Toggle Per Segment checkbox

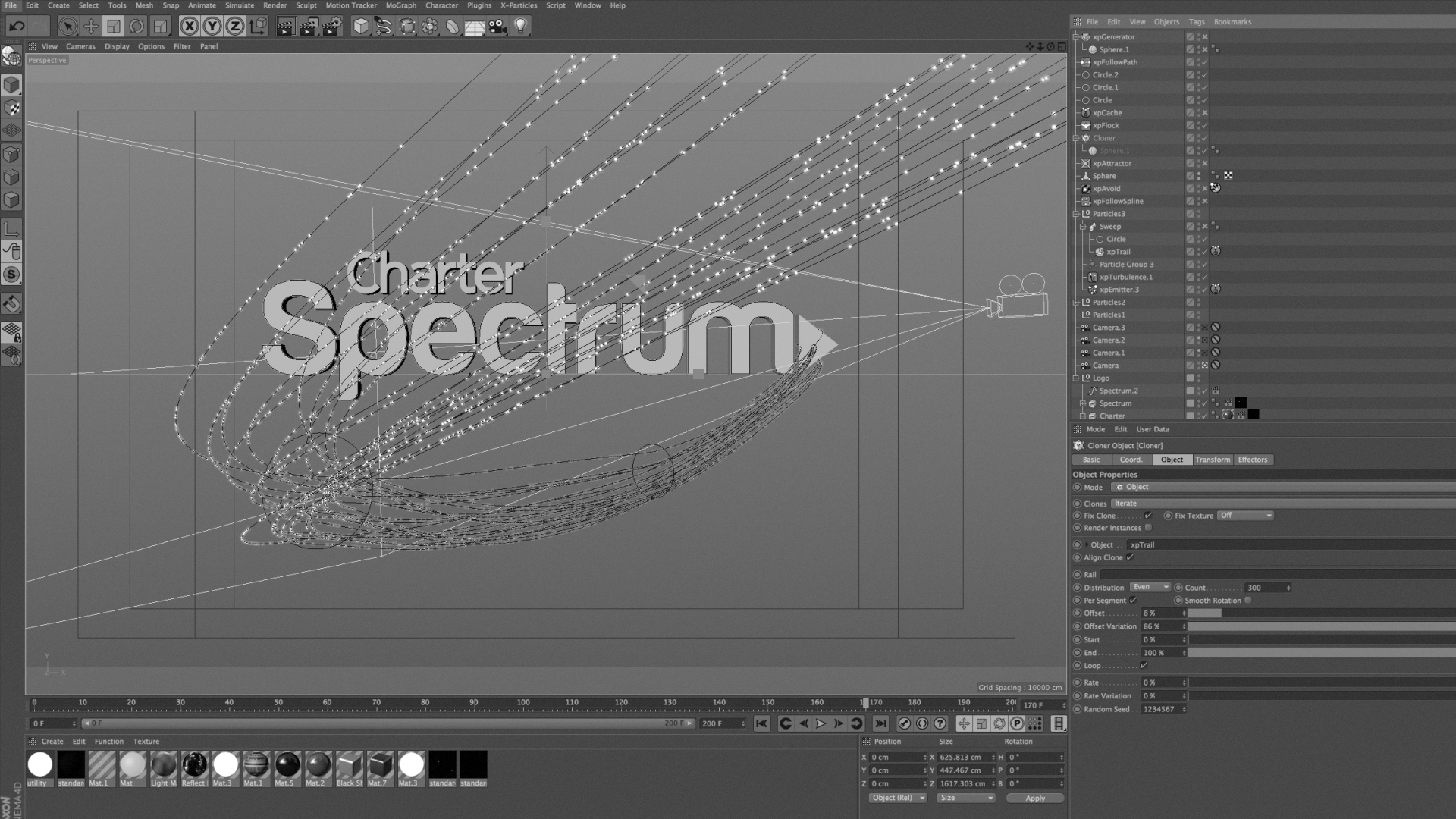click(1133, 601)
